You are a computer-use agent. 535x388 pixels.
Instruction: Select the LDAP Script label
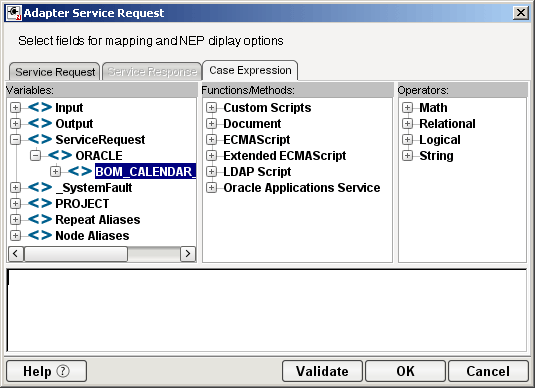257,171
